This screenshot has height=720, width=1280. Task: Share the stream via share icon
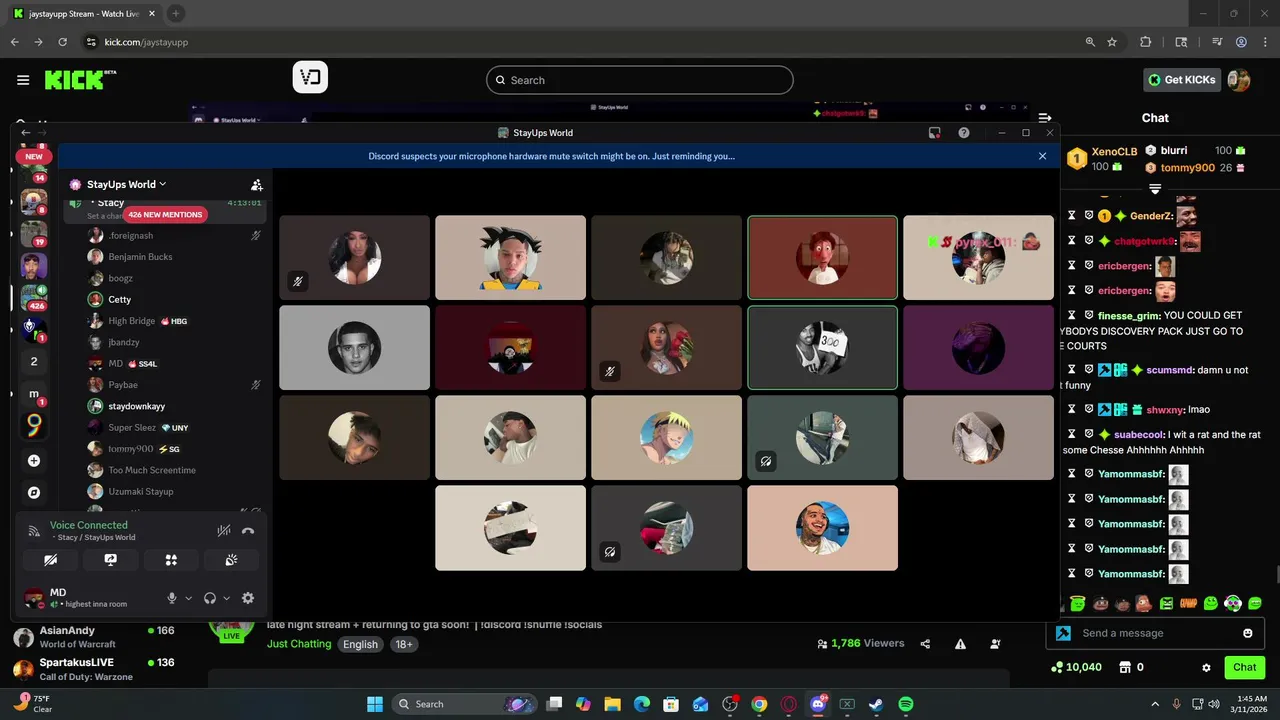(925, 644)
